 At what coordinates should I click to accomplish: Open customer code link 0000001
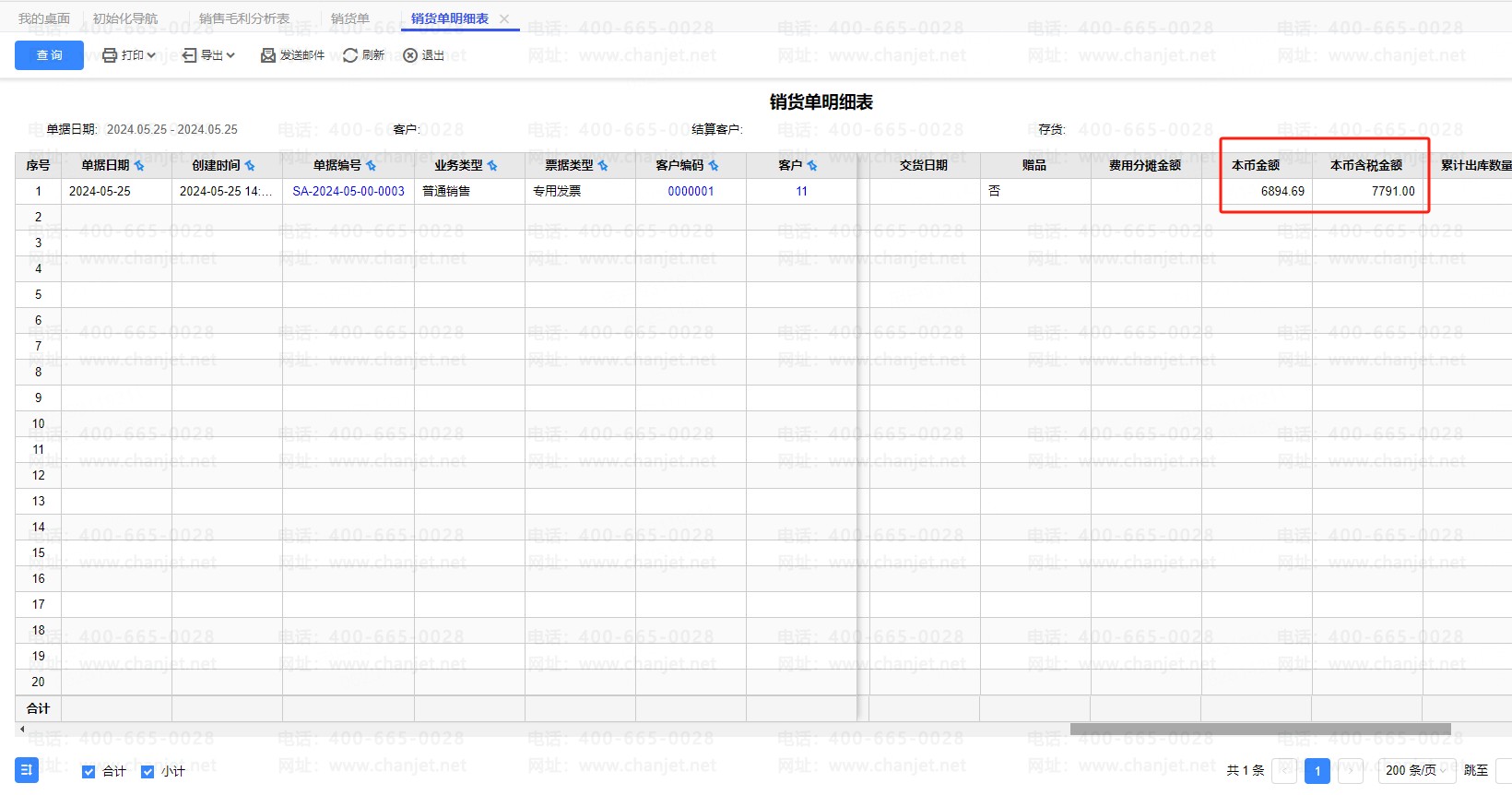click(x=691, y=191)
